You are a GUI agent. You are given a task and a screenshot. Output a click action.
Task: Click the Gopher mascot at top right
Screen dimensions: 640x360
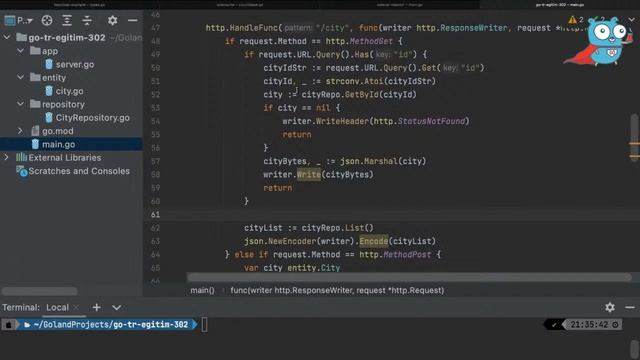click(598, 41)
